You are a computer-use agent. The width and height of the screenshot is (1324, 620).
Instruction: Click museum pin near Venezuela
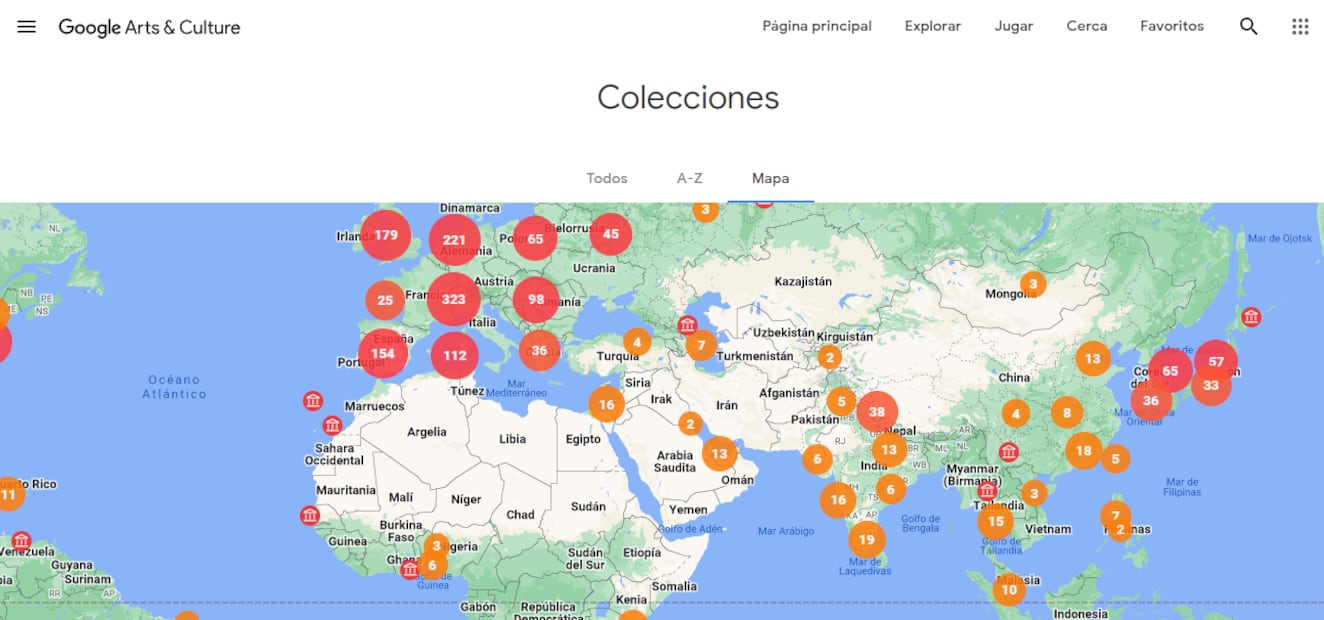(21, 541)
